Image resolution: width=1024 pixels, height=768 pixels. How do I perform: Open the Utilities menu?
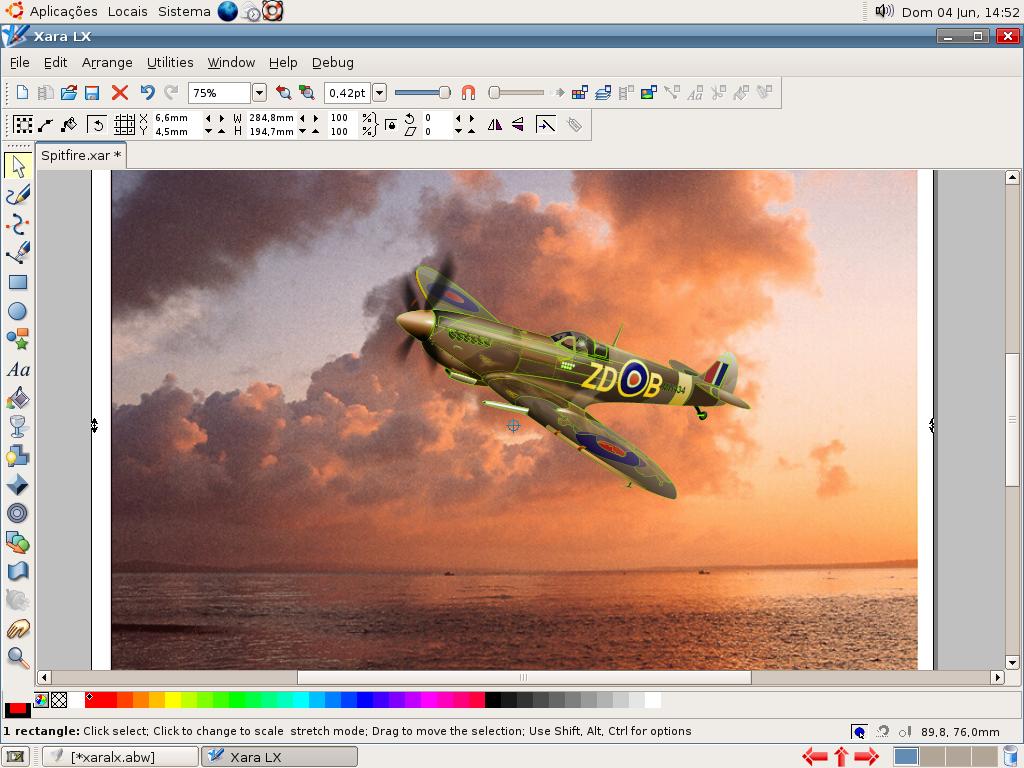pos(170,63)
